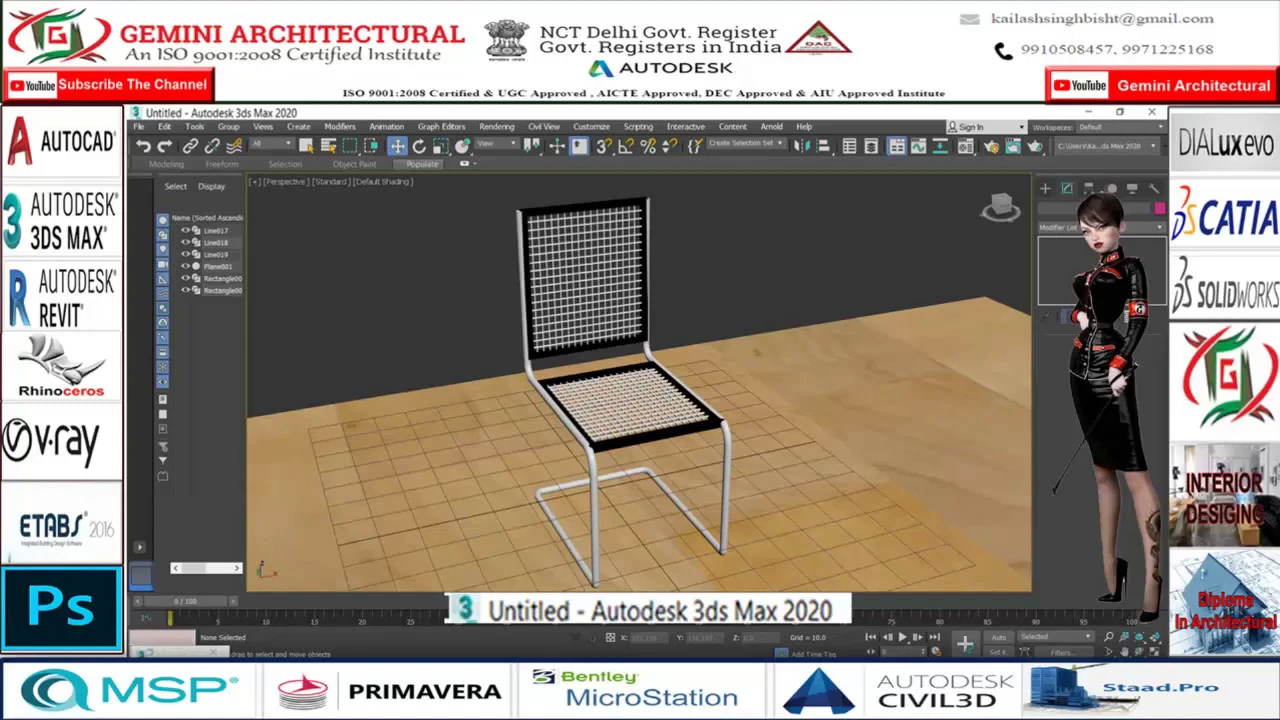Toggle the ribbon display button
This screenshot has width=1280, height=720.
coord(897,147)
